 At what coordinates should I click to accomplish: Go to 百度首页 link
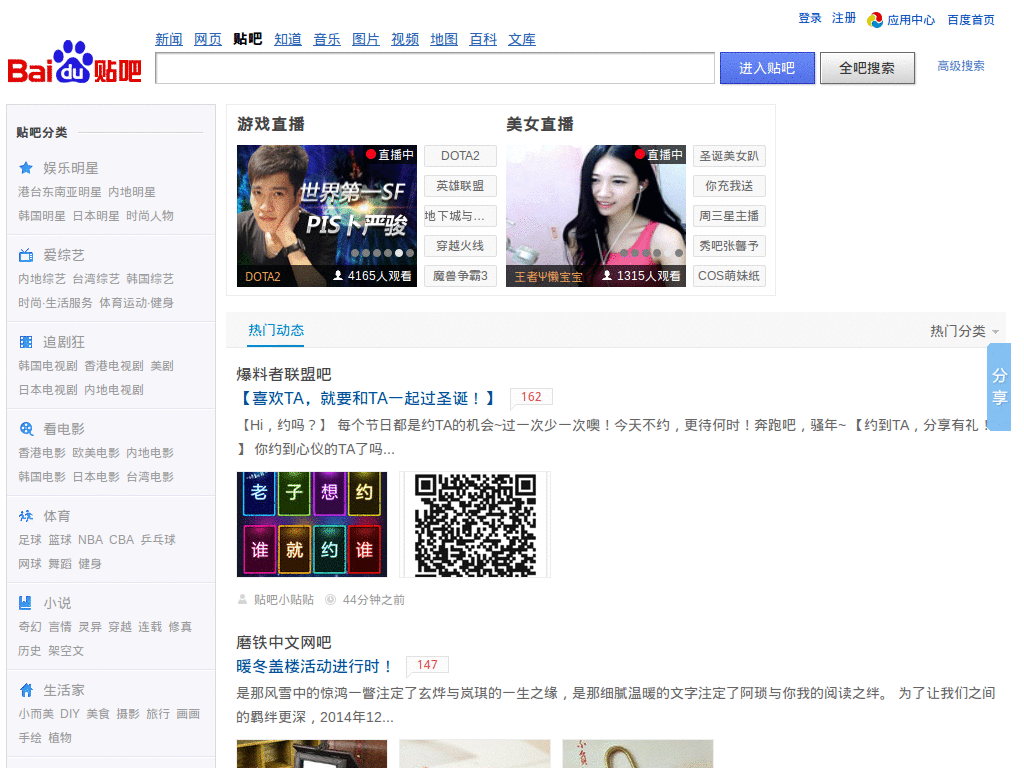click(x=971, y=20)
